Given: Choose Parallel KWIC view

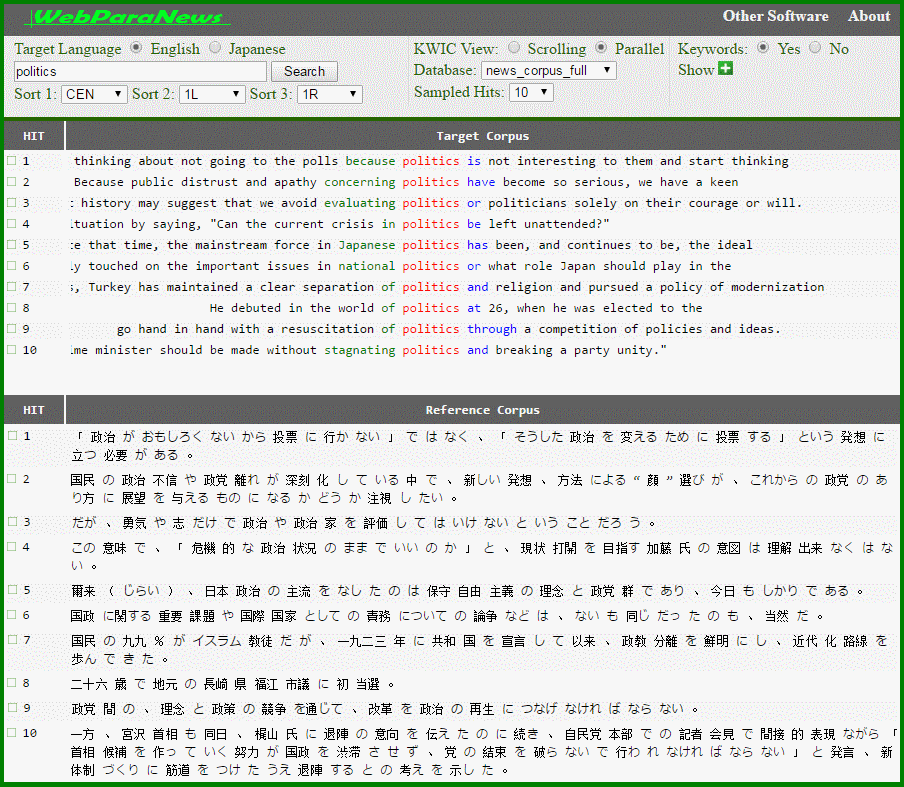Looking at the screenshot, I should (x=601, y=48).
